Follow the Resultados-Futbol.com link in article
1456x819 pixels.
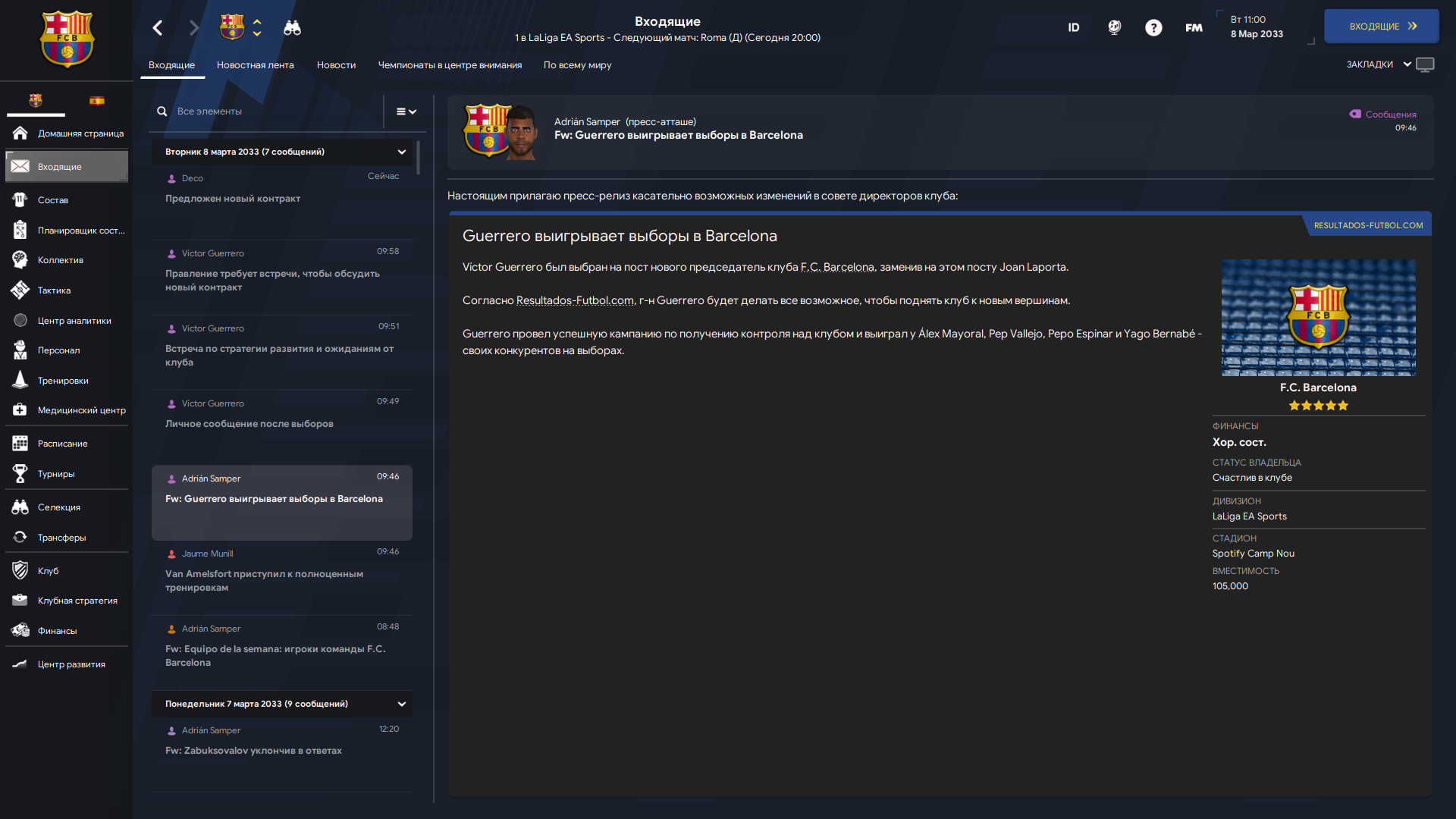coord(575,301)
